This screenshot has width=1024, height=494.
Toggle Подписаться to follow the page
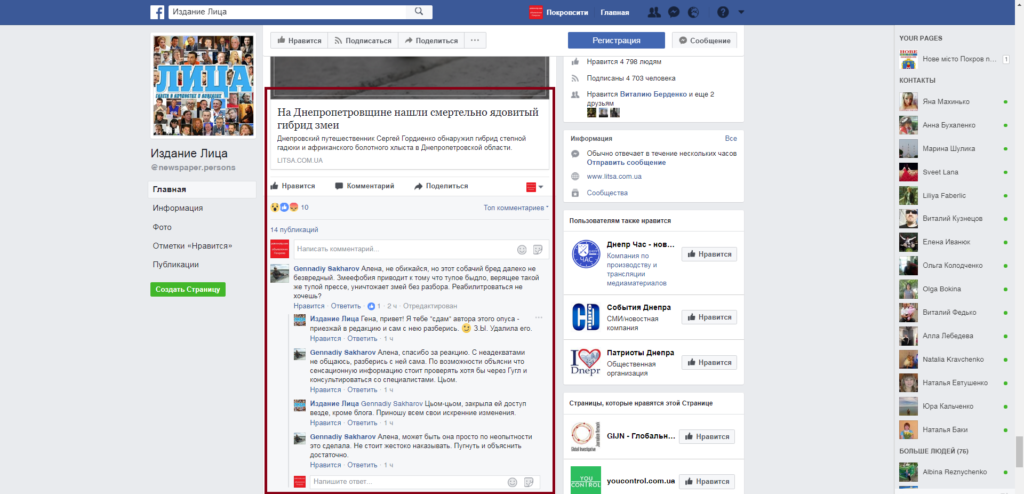coord(362,41)
